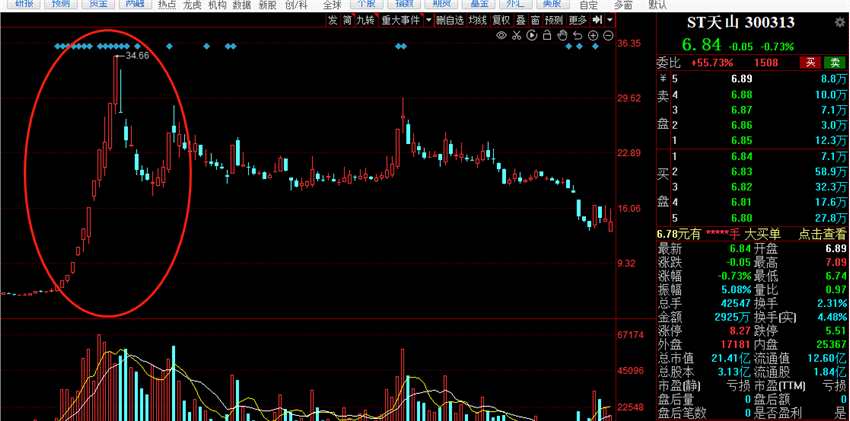Open the 全球 menu

coord(332,5)
